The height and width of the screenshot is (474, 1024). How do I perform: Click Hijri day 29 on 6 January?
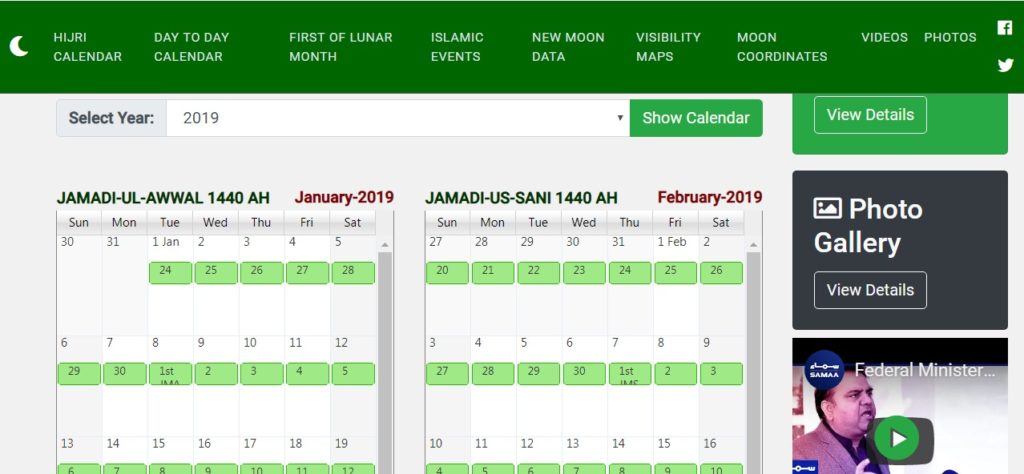79,374
